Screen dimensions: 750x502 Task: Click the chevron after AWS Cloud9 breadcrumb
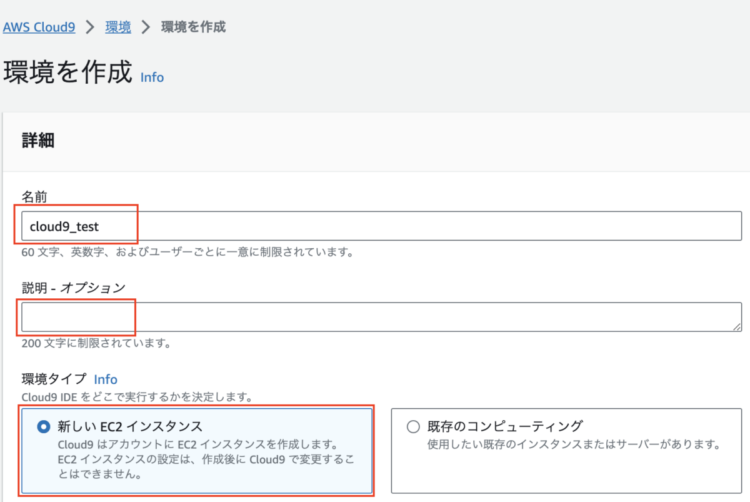click(90, 27)
